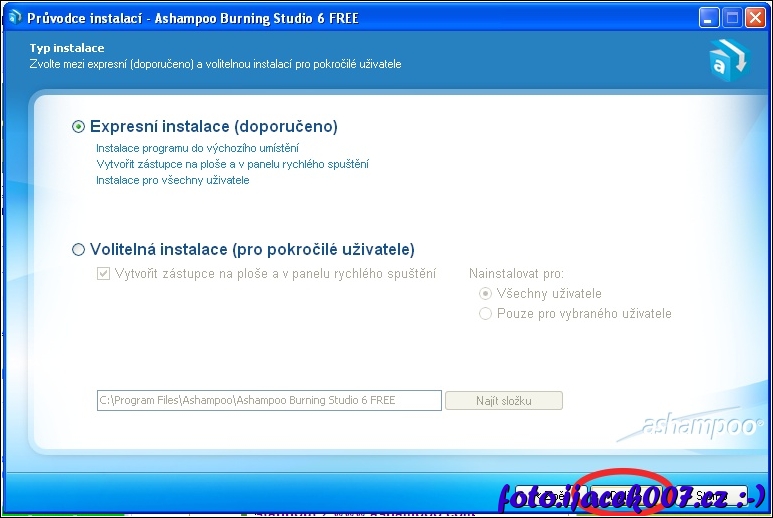Viewport: 773px width, 518px height.
Task: Click the Ashampoo icon in the title bar
Action: click(x=14, y=18)
